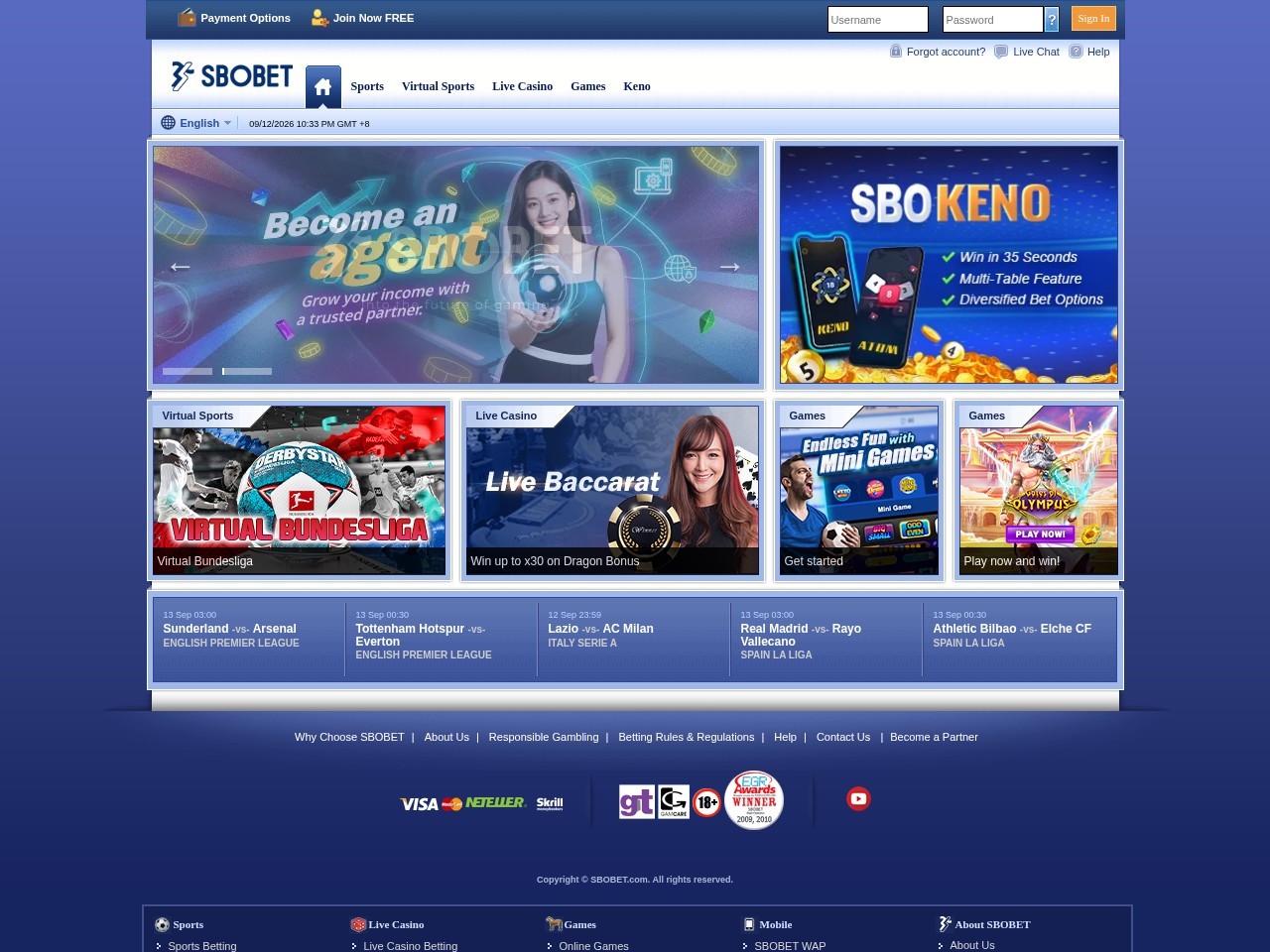Open the Live Chat link
Viewport: 1270px width, 952px height.
(x=1036, y=52)
